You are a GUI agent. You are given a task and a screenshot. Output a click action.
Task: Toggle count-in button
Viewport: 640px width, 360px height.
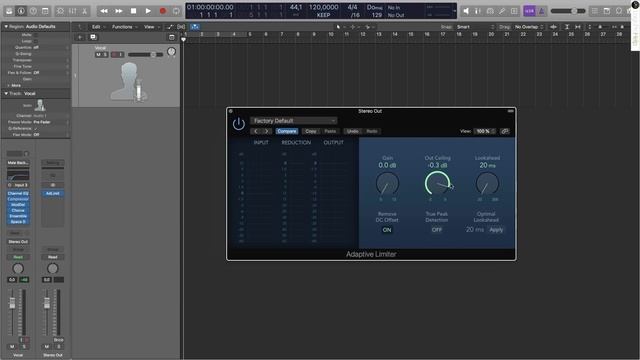529,11
